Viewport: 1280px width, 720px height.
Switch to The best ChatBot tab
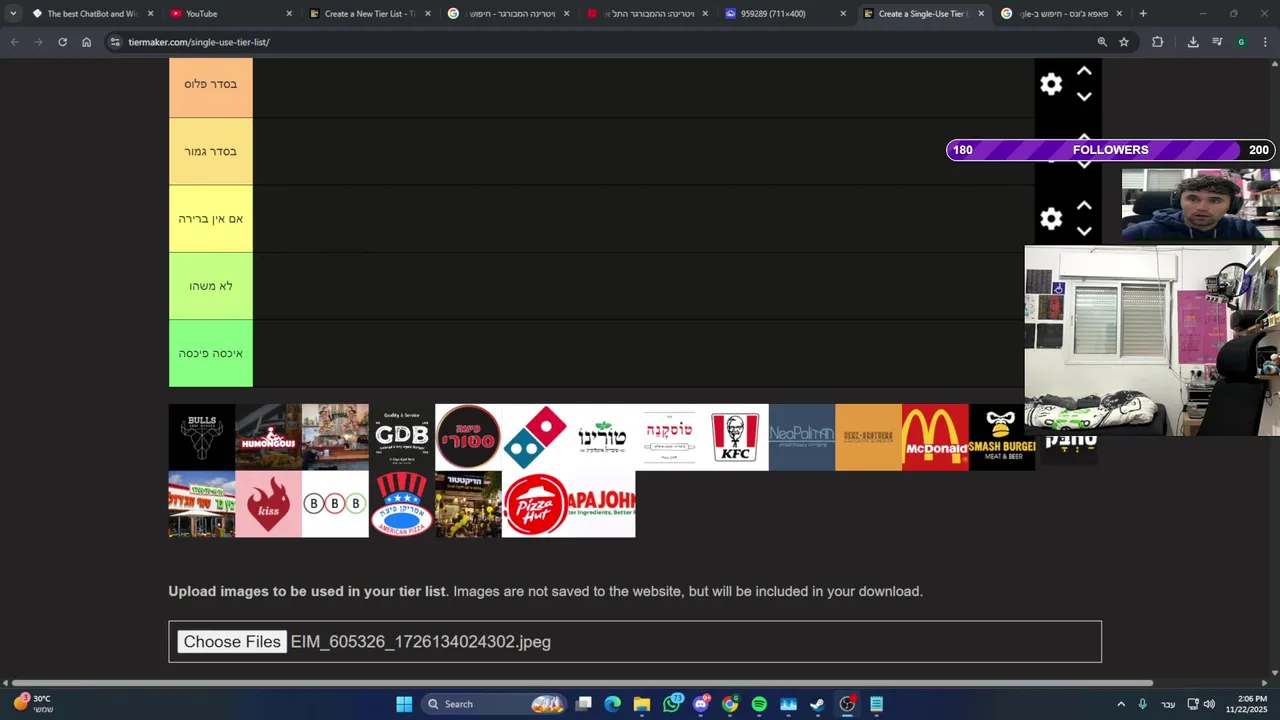tap(91, 14)
